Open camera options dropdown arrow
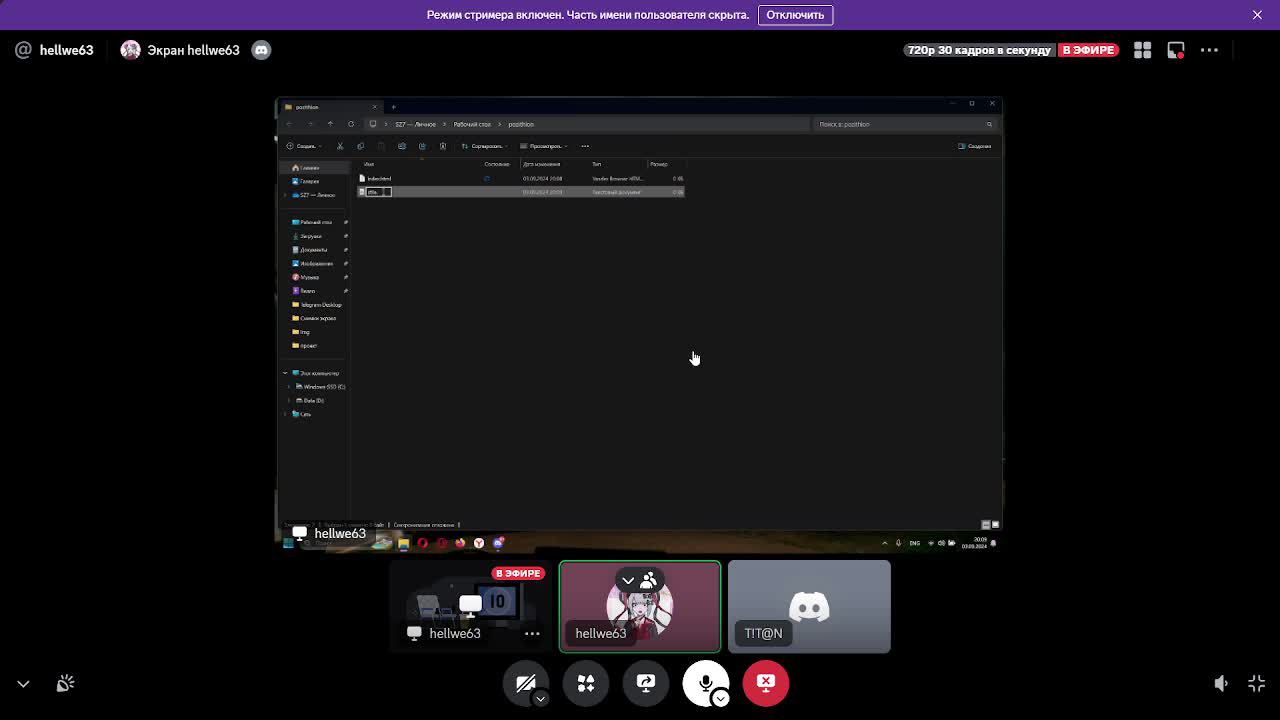This screenshot has height=720, width=1280. click(x=540, y=698)
